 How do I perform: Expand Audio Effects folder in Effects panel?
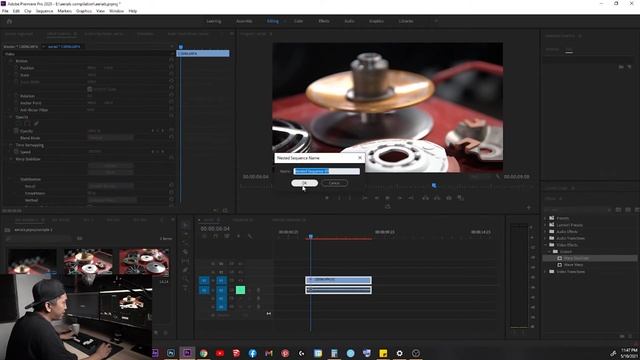pos(546,231)
